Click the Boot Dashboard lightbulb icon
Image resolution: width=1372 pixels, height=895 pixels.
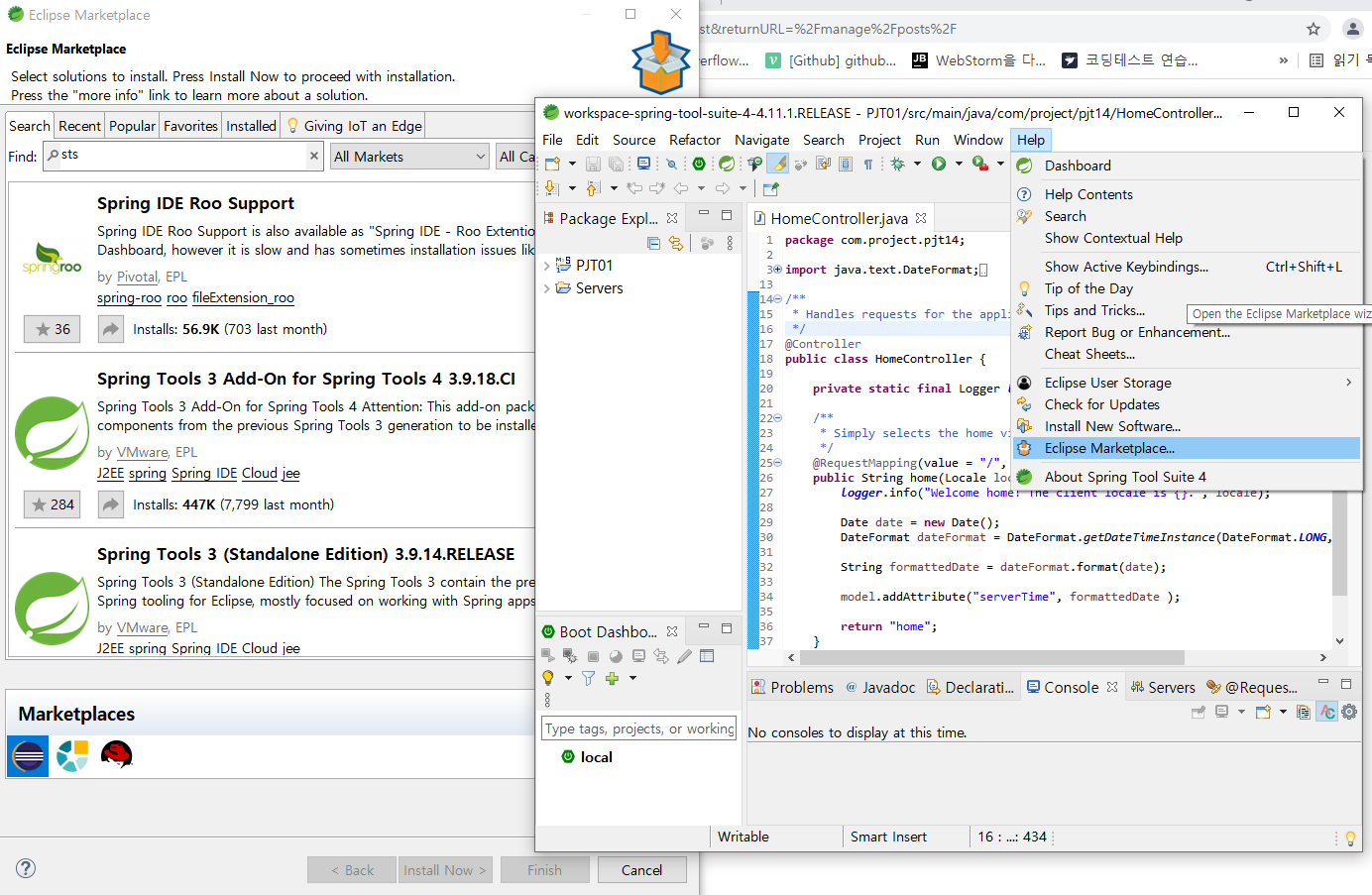pyautogui.click(x=547, y=678)
